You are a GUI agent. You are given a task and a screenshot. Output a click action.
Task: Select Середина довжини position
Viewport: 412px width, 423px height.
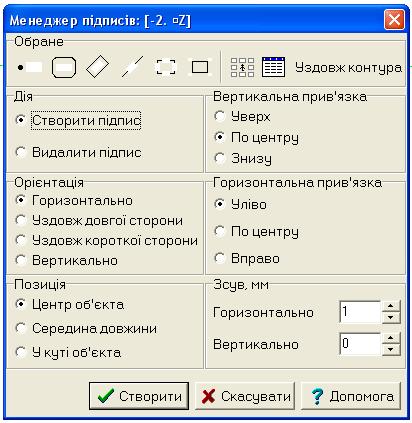pos(86,329)
